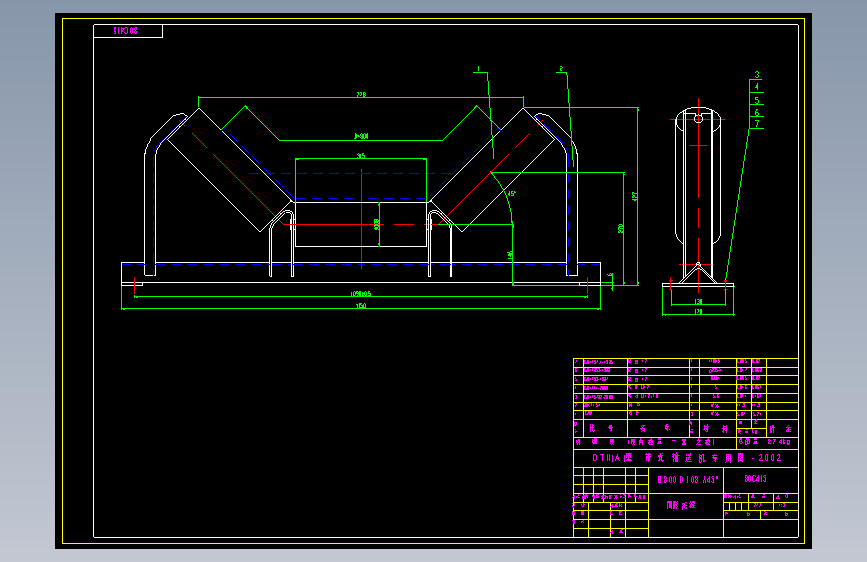
Task: Click the mirrored 80C415 label box
Action: 128,31
